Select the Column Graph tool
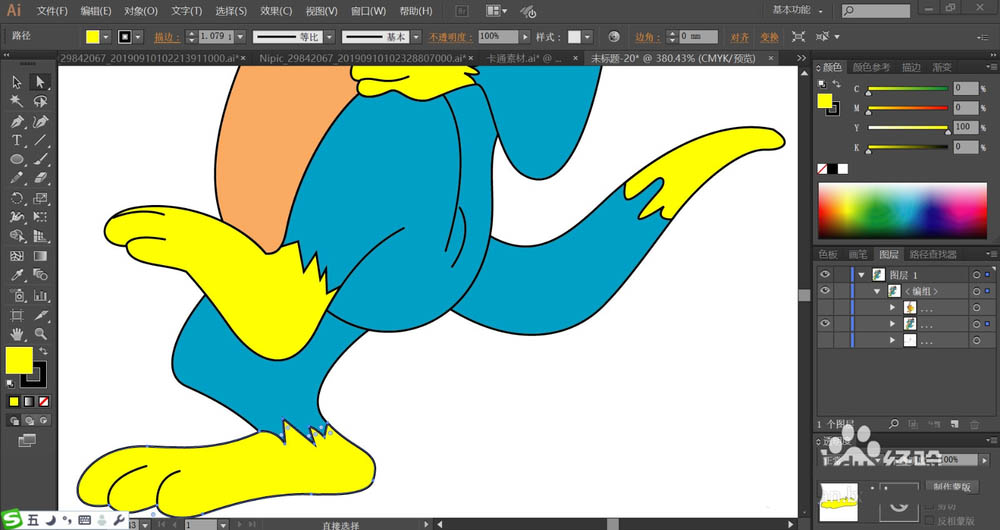The height and width of the screenshot is (530, 1000). [40, 295]
